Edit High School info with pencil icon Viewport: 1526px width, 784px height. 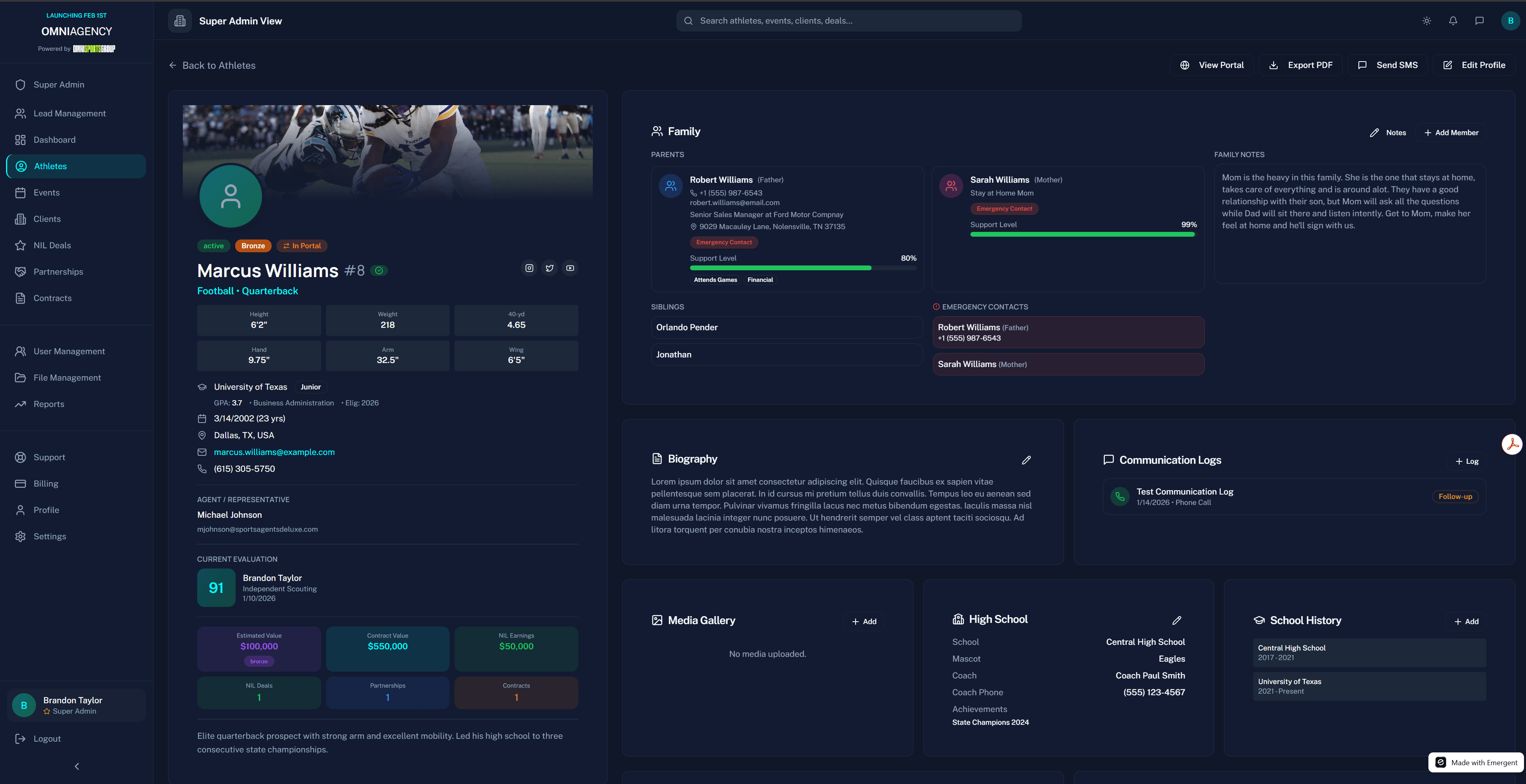tap(1176, 620)
